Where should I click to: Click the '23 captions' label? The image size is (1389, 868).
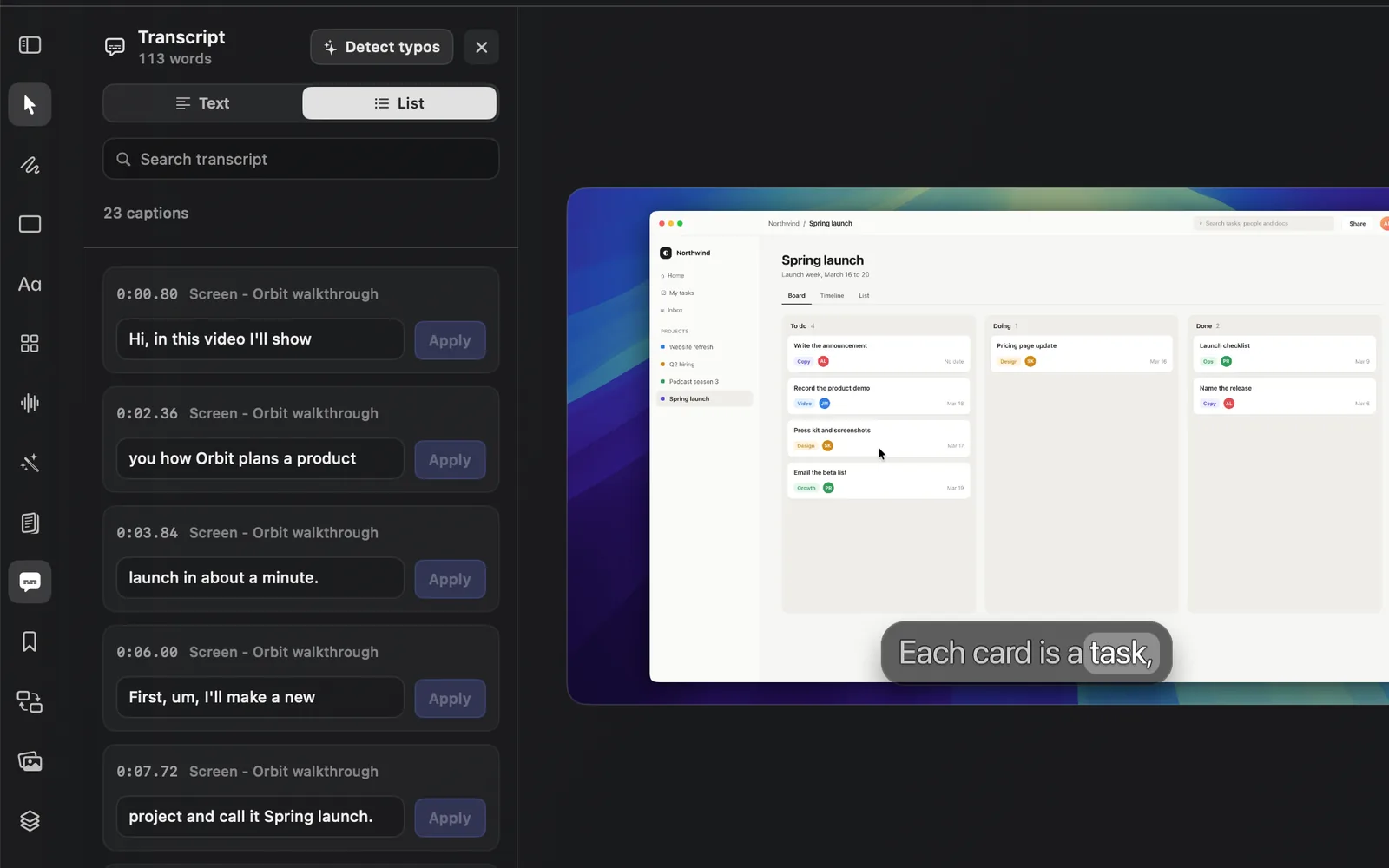146,214
